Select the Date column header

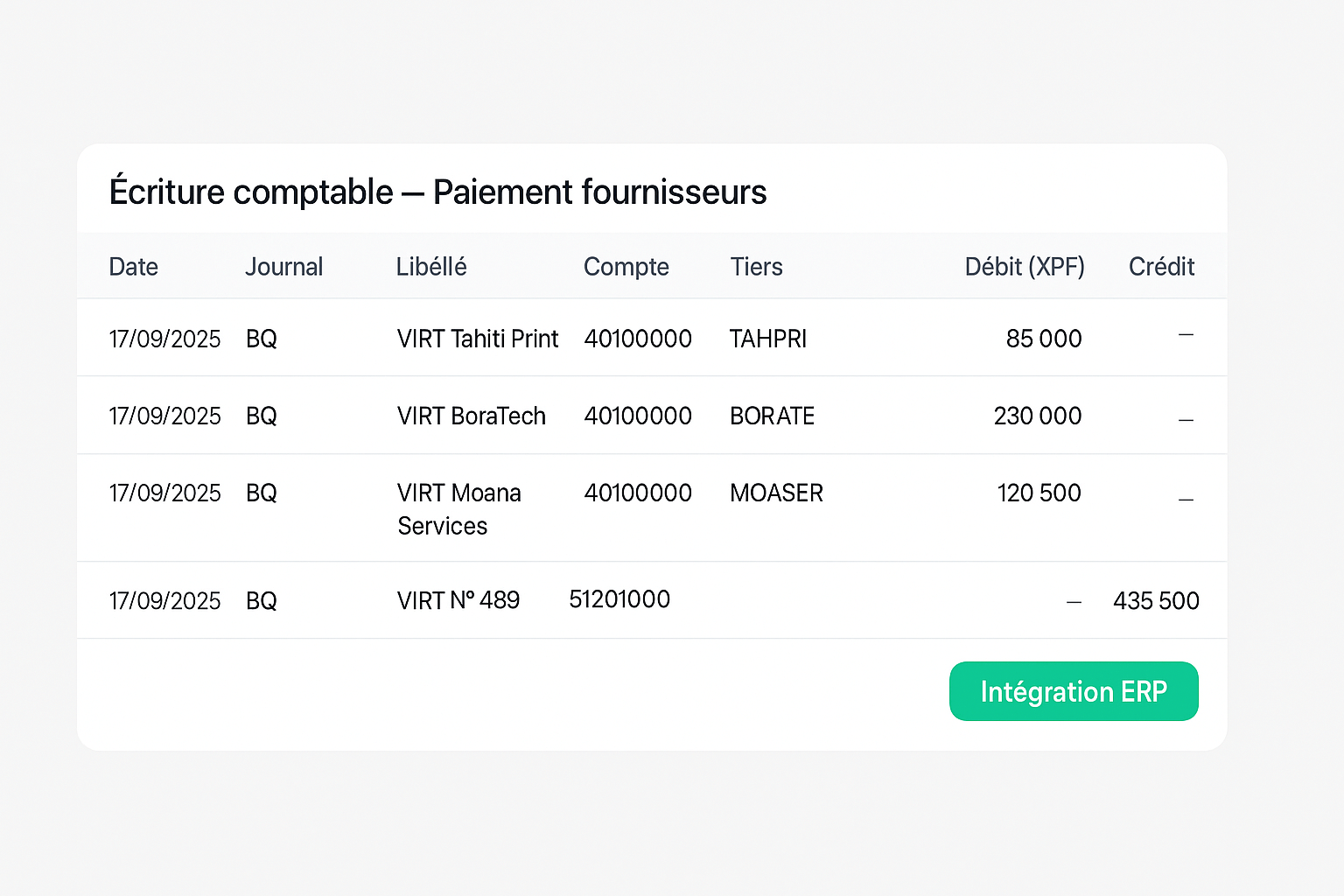(x=133, y=267)
